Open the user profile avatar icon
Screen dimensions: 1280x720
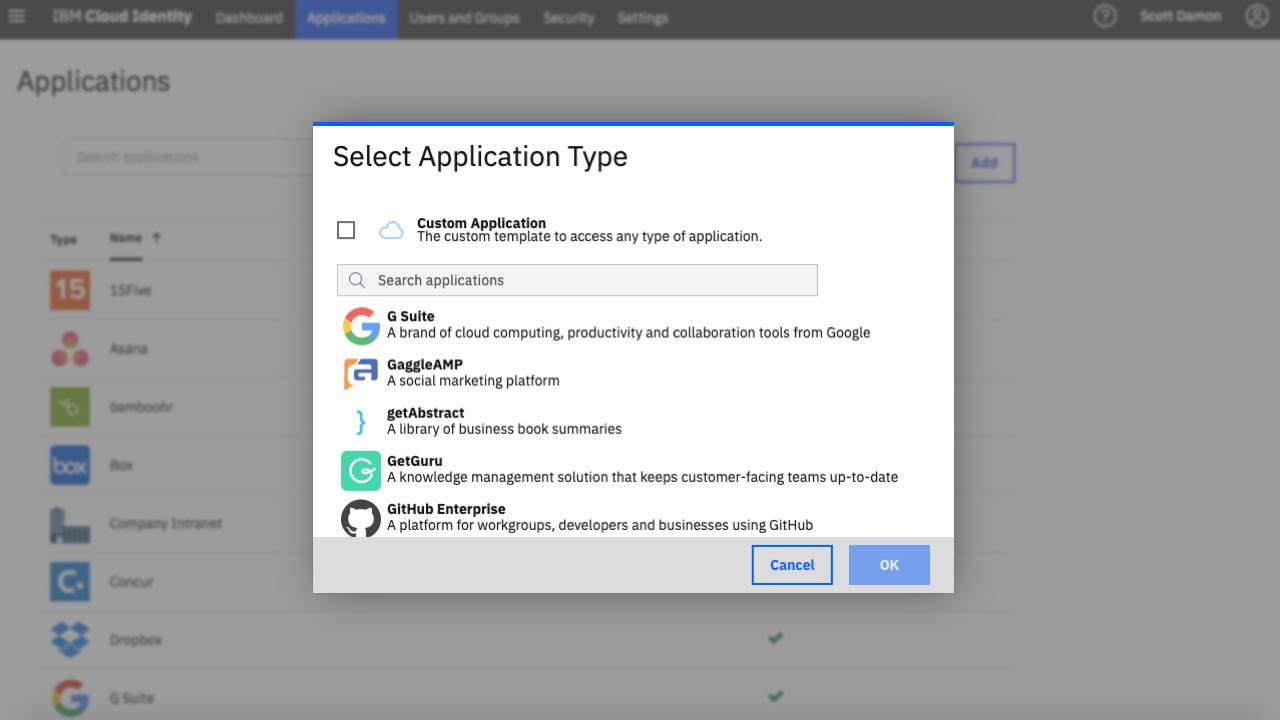click(1257, 16)
